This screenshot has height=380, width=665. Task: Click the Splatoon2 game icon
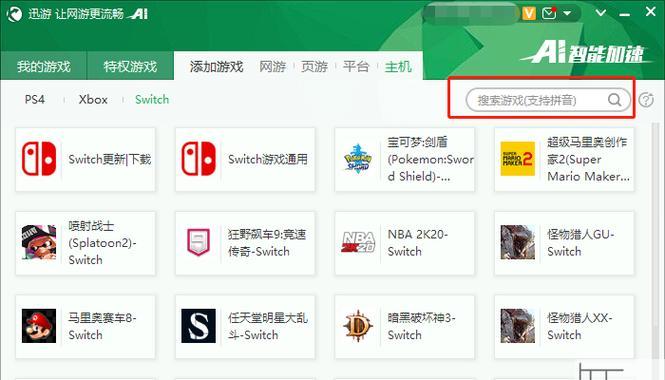click(39, 242)
